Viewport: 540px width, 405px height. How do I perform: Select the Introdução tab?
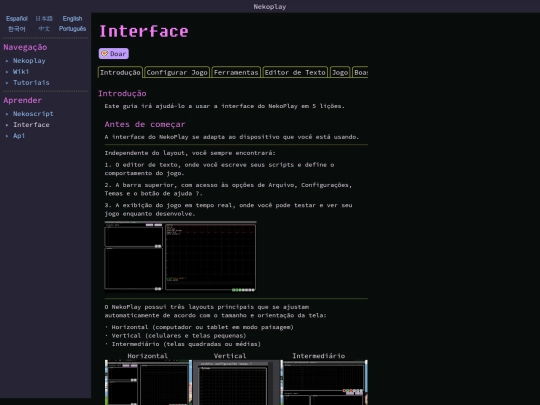(120, 72)
